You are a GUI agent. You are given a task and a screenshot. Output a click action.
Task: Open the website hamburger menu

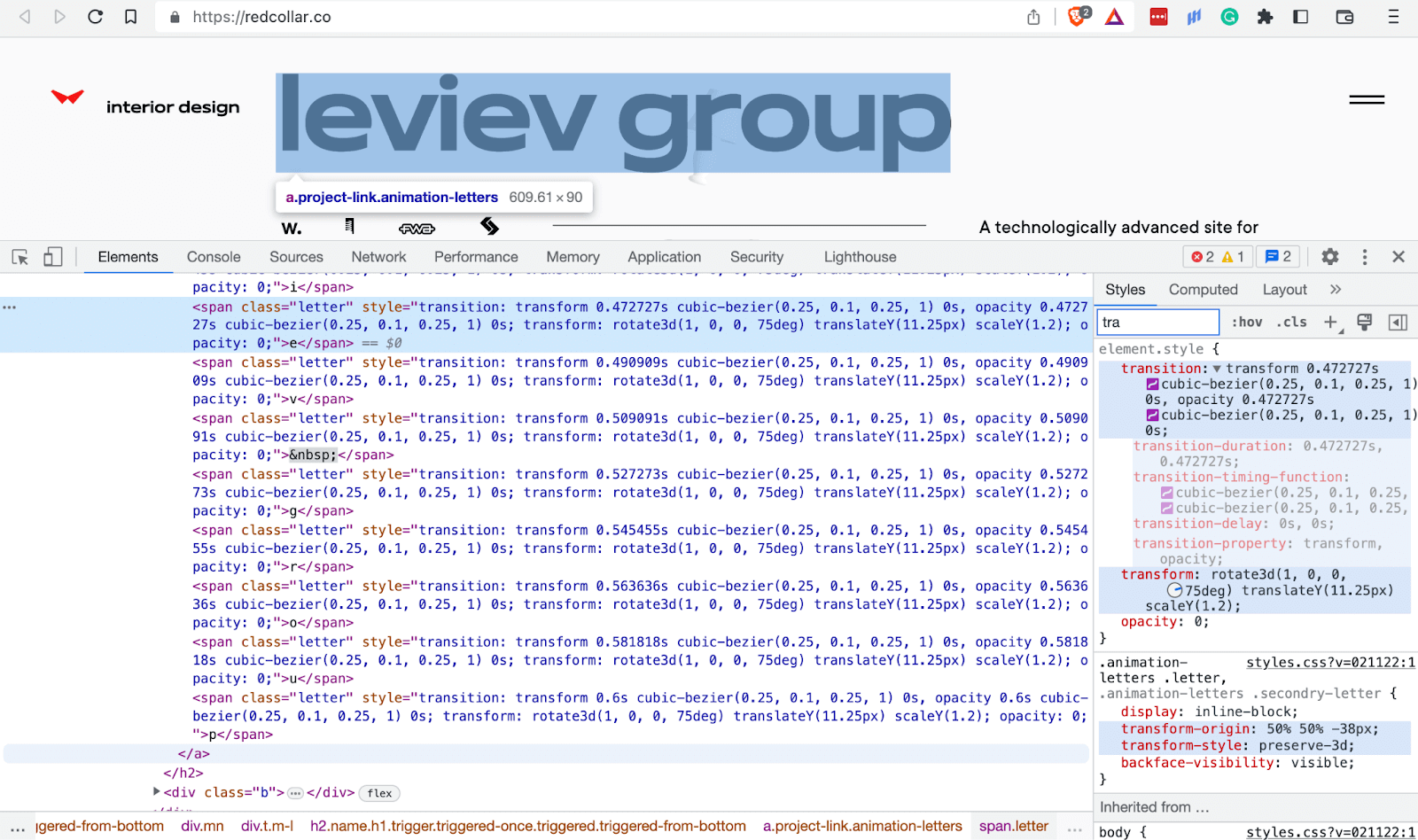click(1367, 100)
